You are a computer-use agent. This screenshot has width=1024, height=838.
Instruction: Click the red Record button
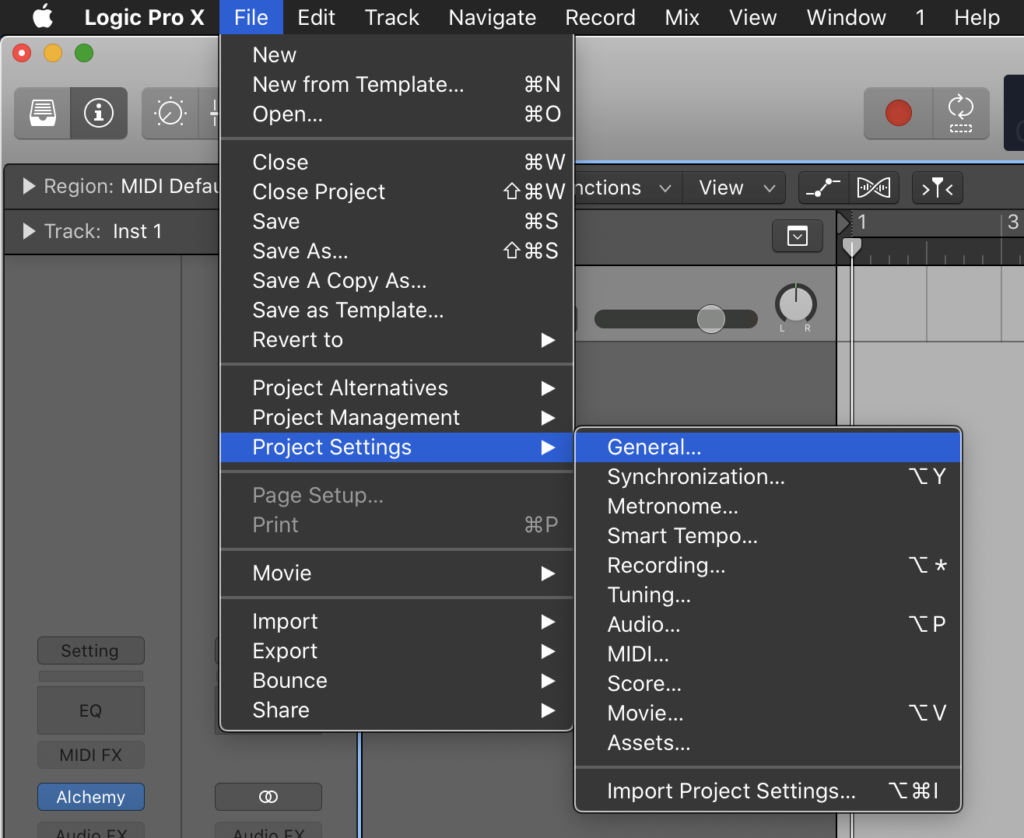click(898, 113)
